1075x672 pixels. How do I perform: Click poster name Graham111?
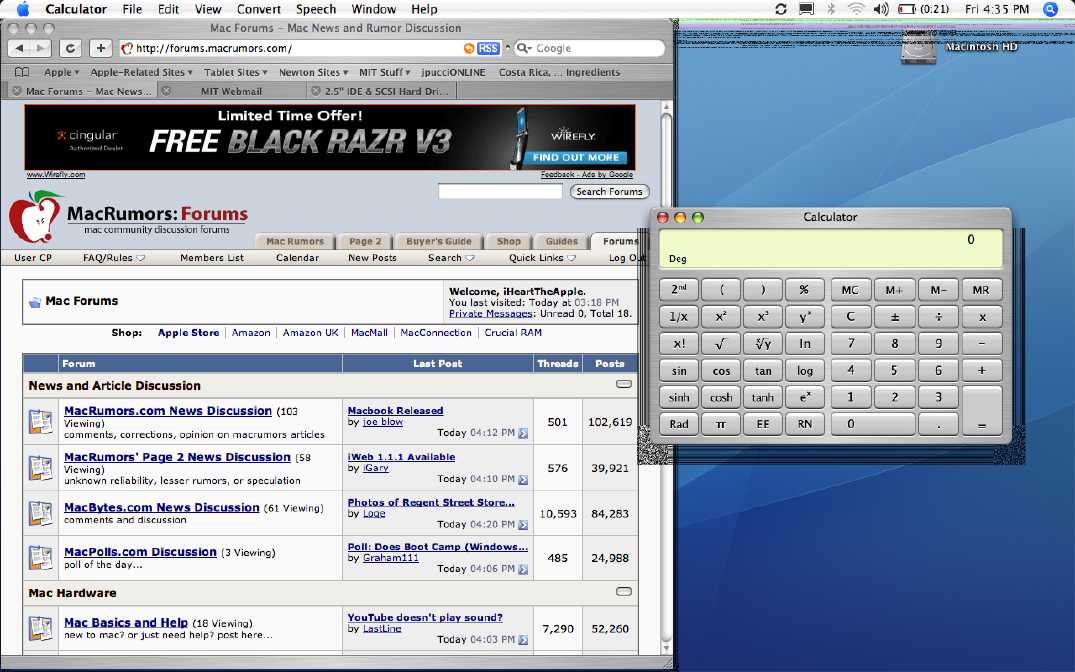pyautogui.click(x=391, y=558)
